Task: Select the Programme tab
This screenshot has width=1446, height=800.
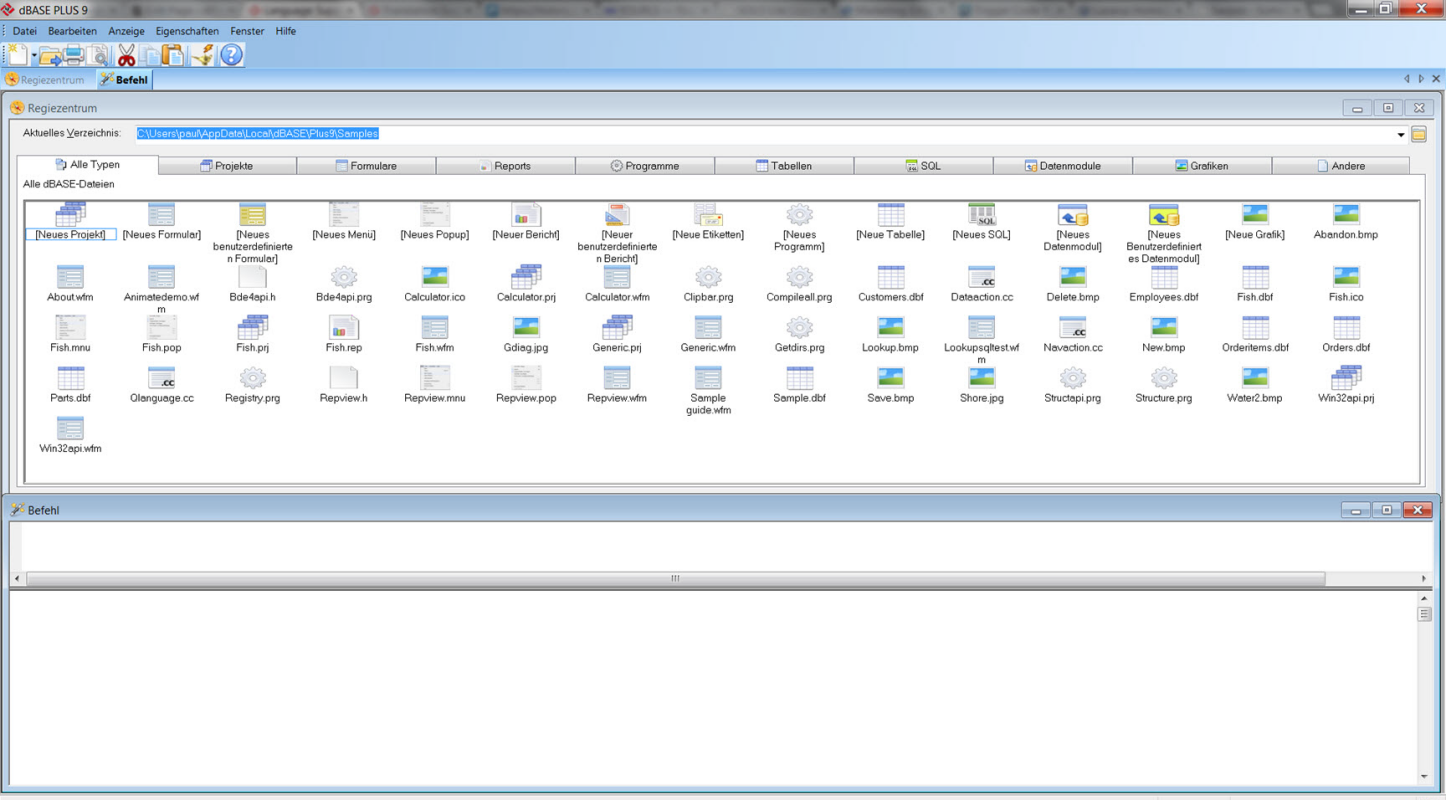Action: pos(645,166)
